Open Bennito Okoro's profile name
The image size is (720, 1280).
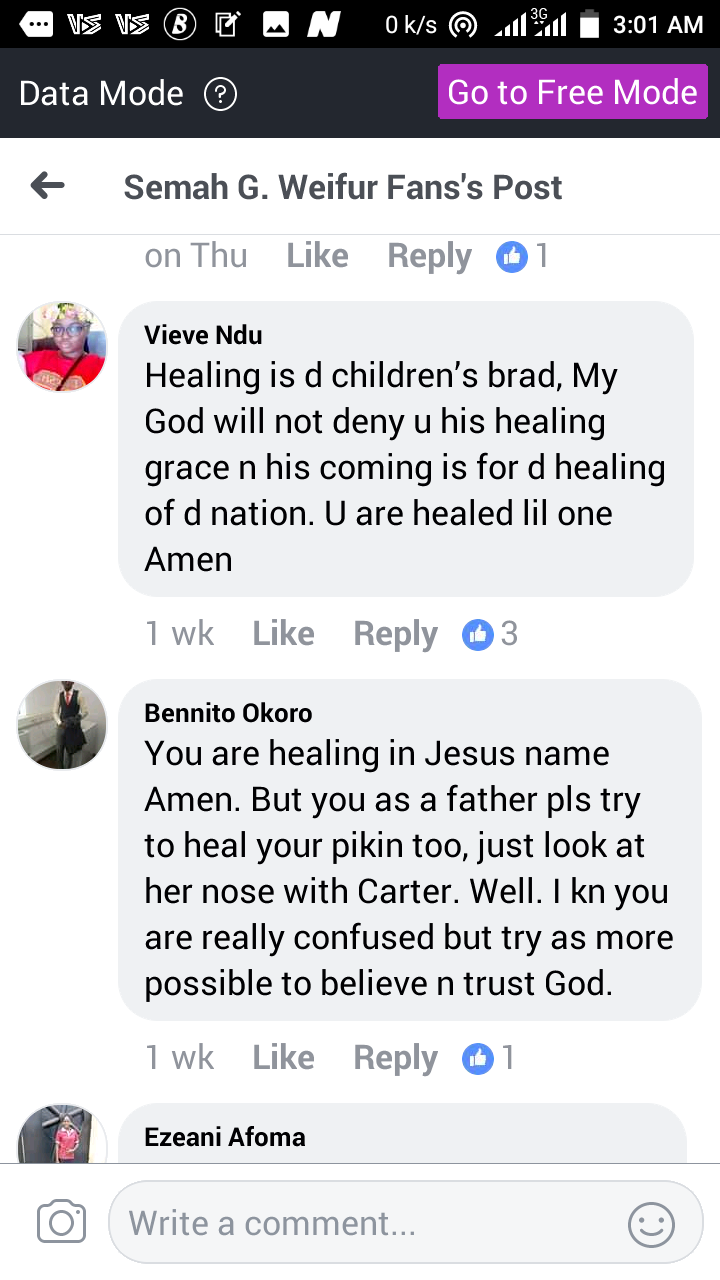tap(228, 713)
